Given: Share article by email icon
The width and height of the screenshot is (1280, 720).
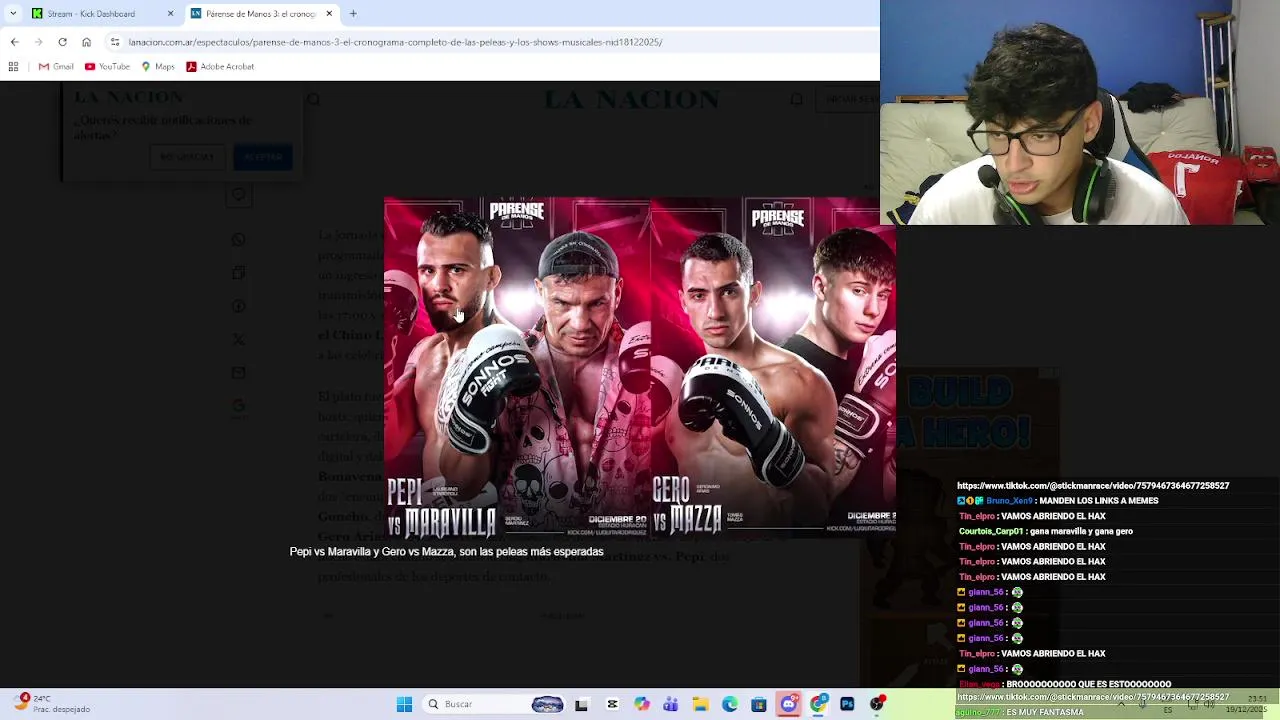Looking at the screenshot, I should point(238,372).
